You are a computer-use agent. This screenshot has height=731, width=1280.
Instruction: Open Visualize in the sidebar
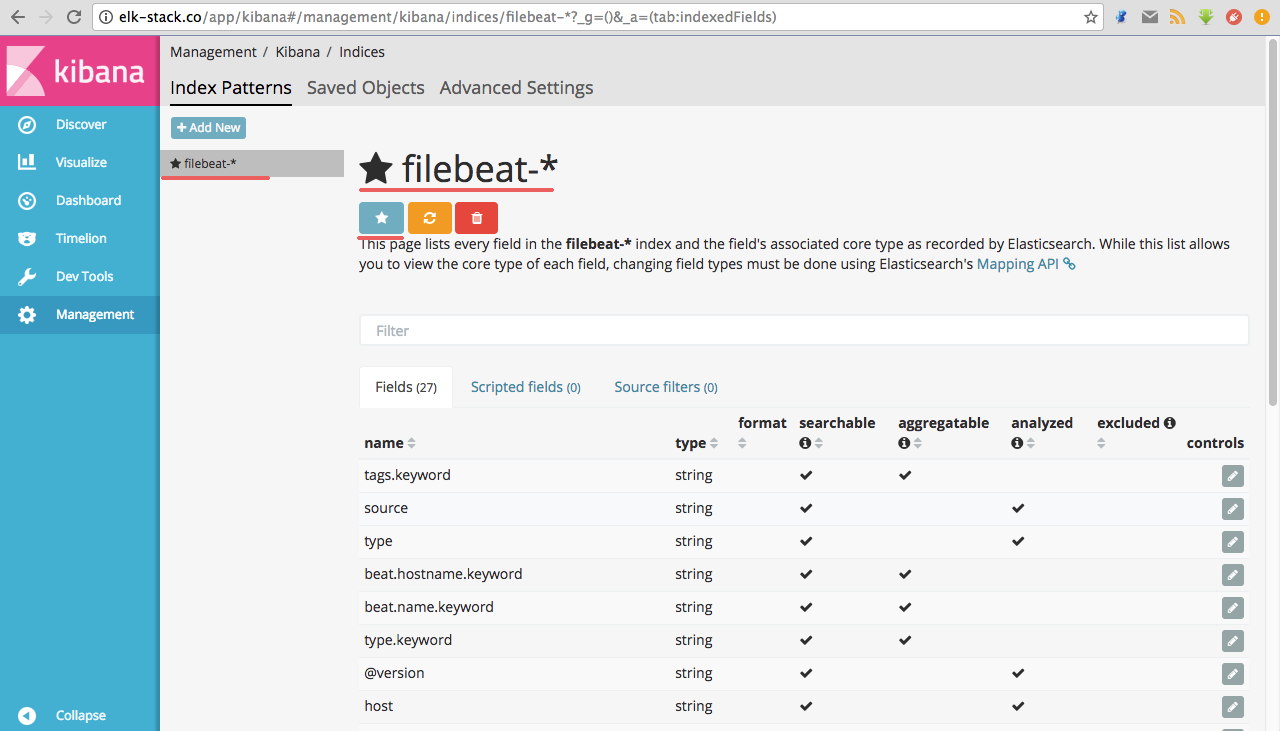coord(80,163)
